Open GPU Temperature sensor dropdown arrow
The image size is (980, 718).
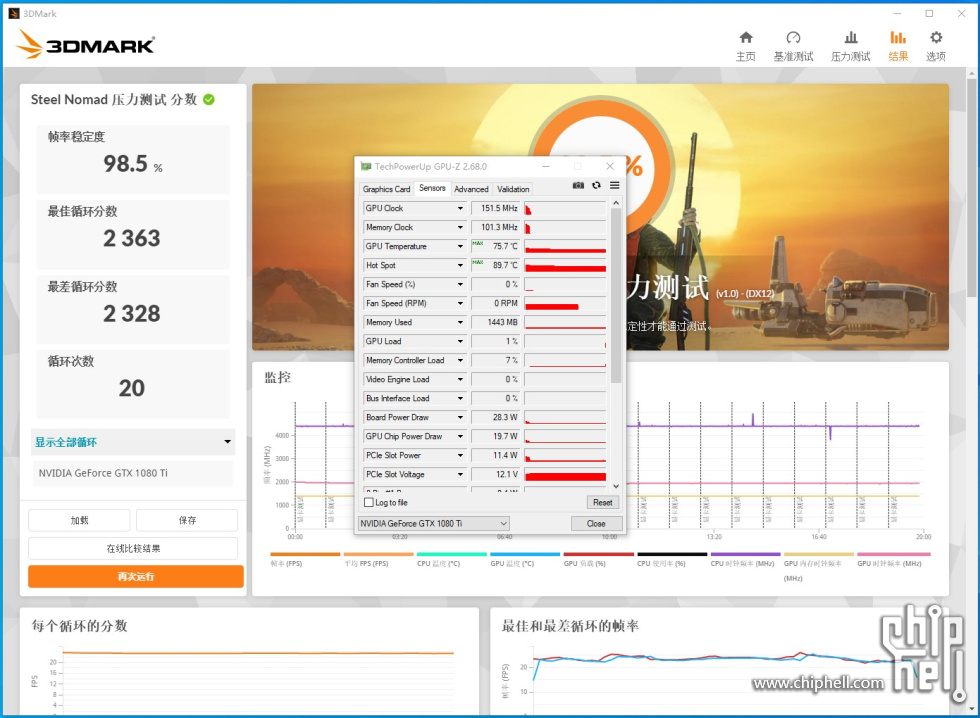460,247
